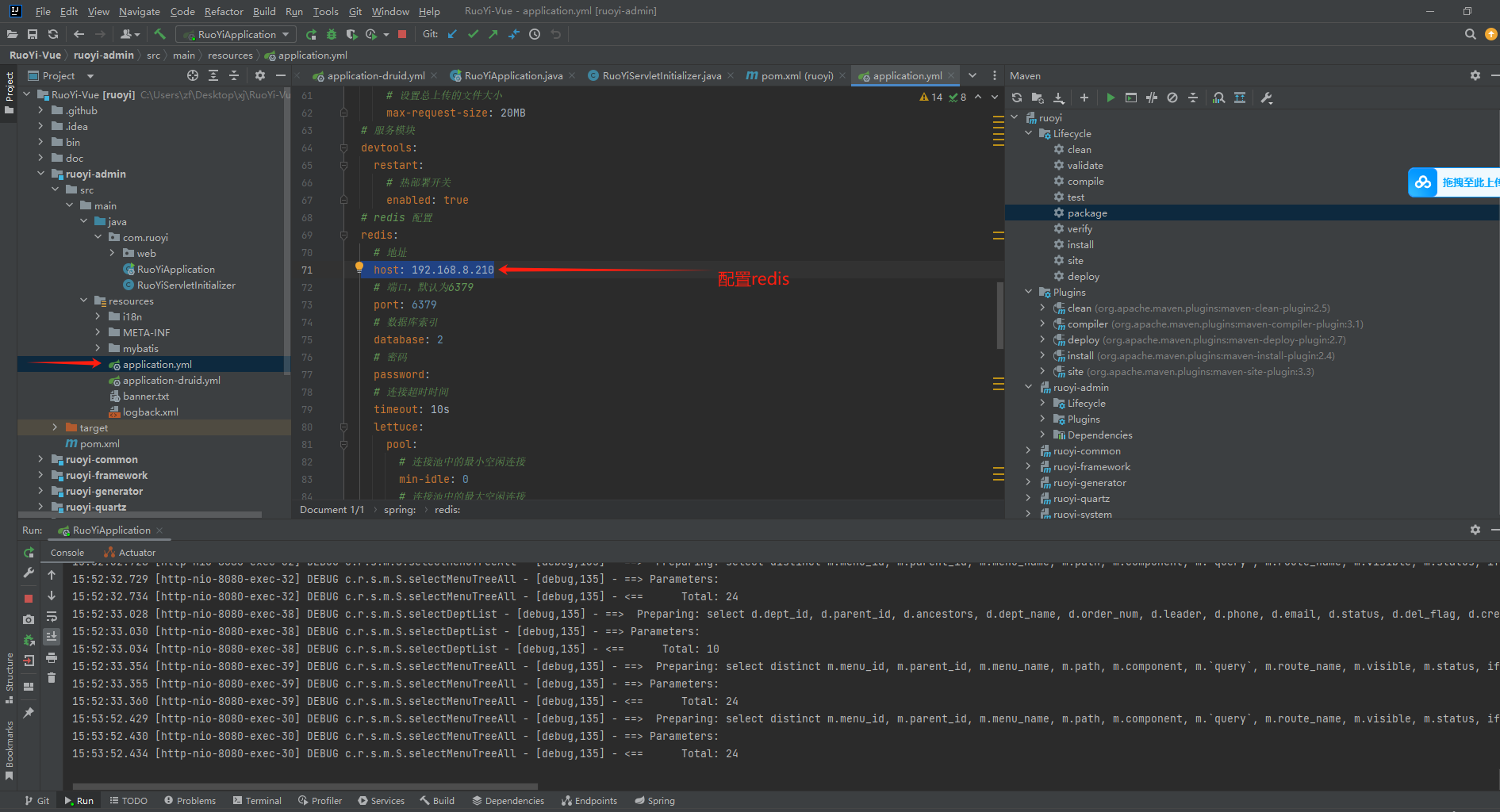Image resolution: width=1500 pixels, height=812 pixels.
Task: Open the Problems tool window
Action: pyautogui.click(x=190, y=801)
